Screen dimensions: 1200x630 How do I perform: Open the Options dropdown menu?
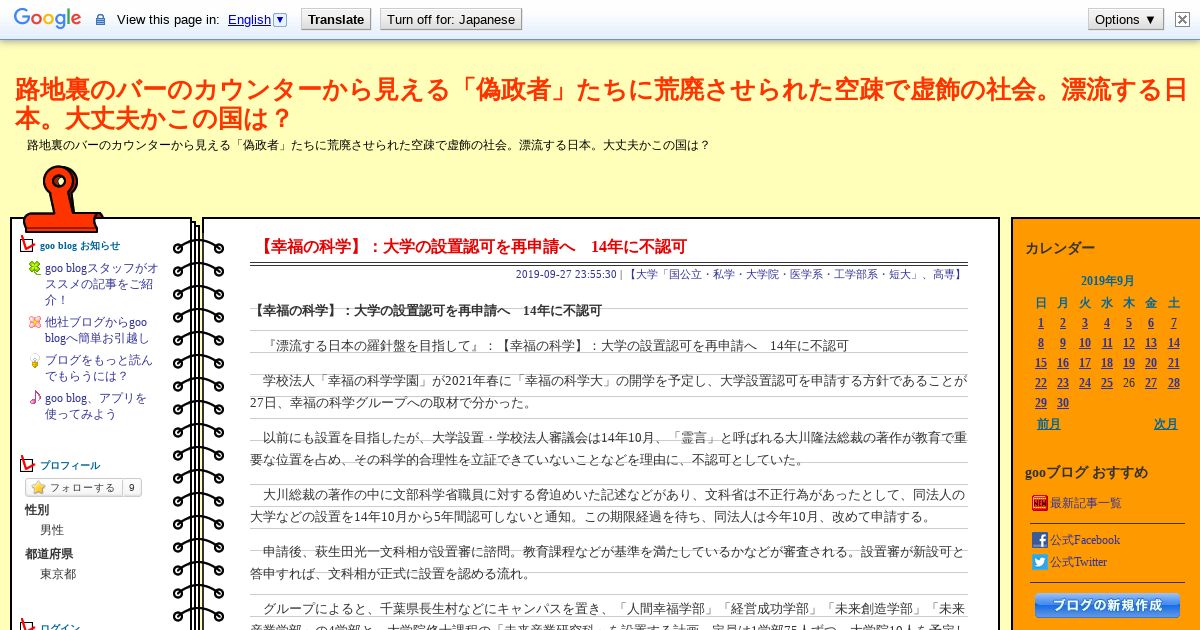1125,19
